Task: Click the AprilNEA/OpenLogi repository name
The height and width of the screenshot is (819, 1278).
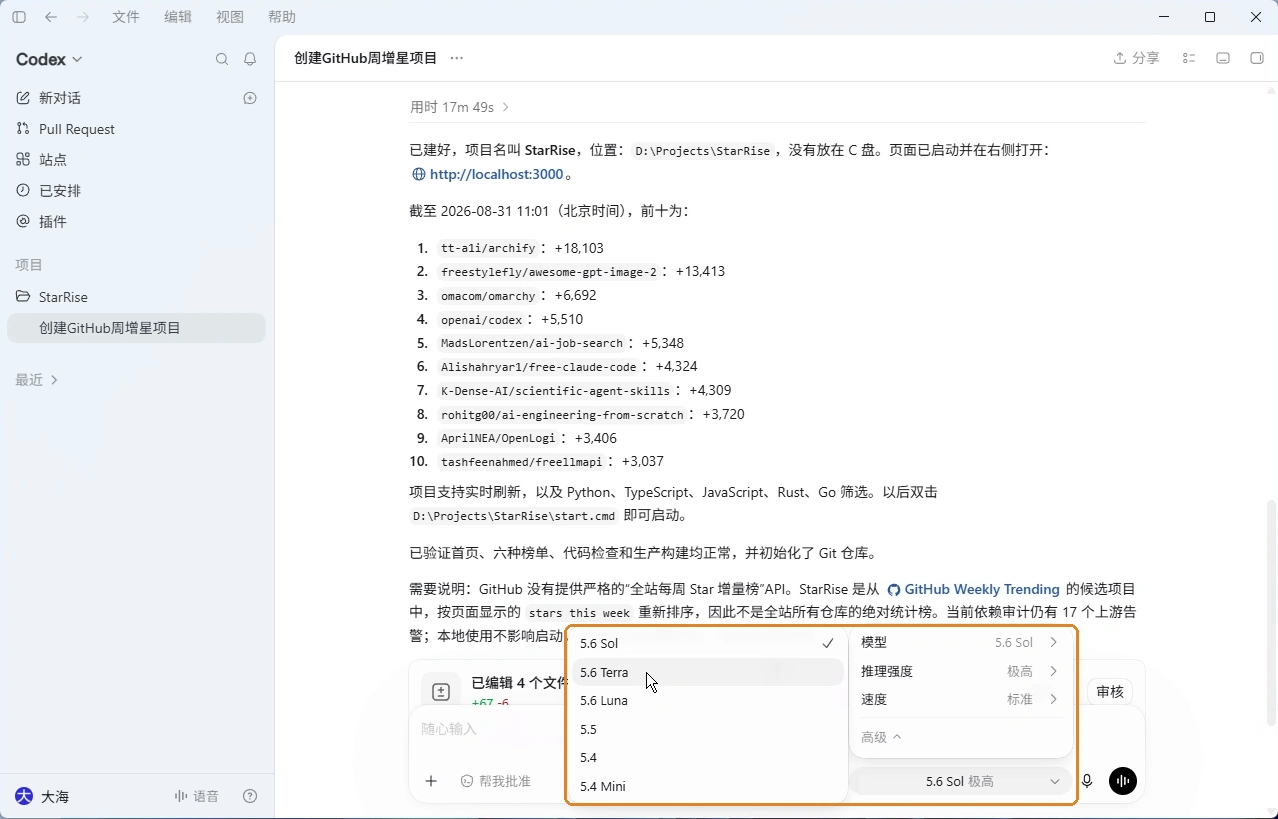Action: tap(498, 438)
